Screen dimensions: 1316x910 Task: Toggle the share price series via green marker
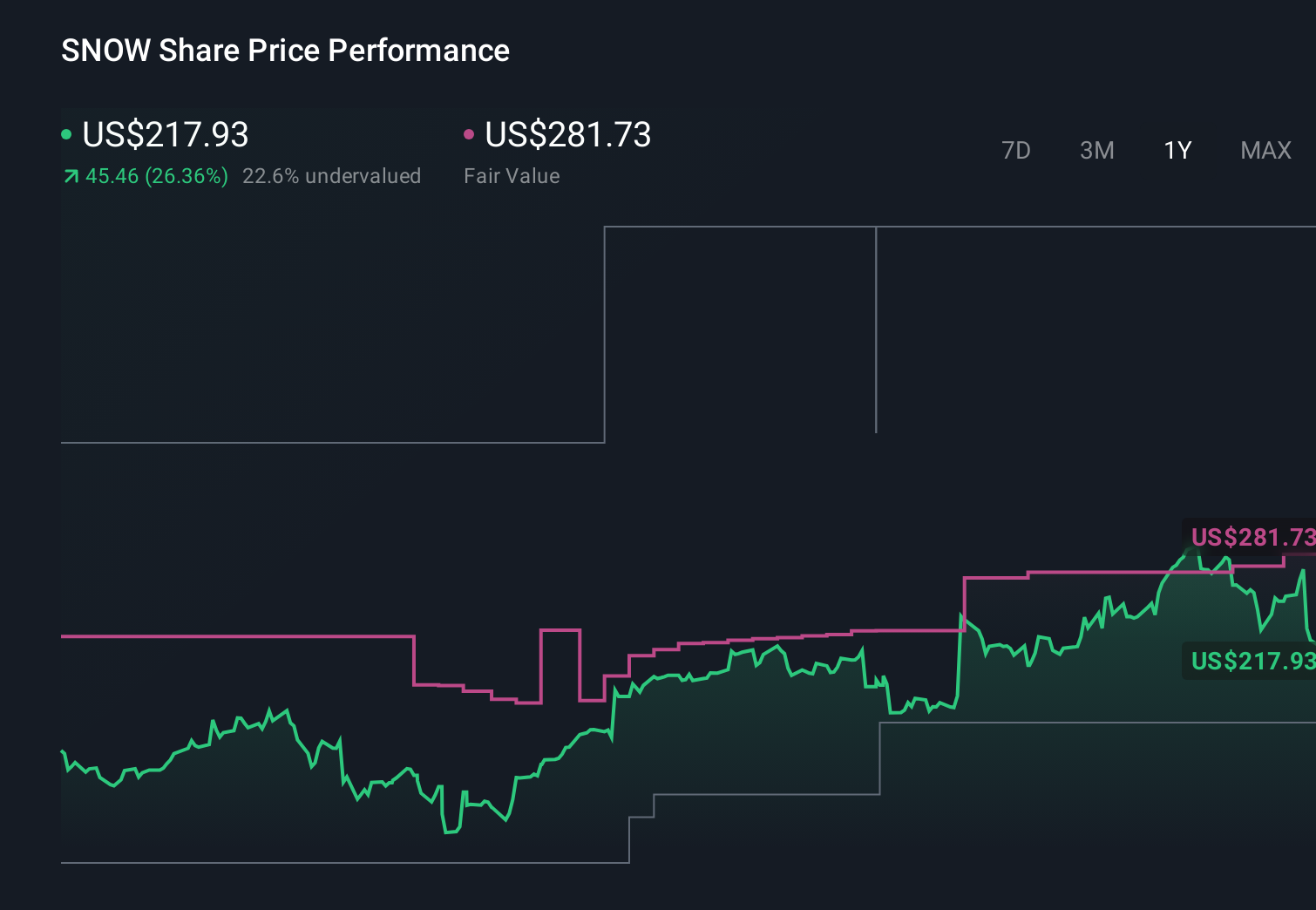67,132
